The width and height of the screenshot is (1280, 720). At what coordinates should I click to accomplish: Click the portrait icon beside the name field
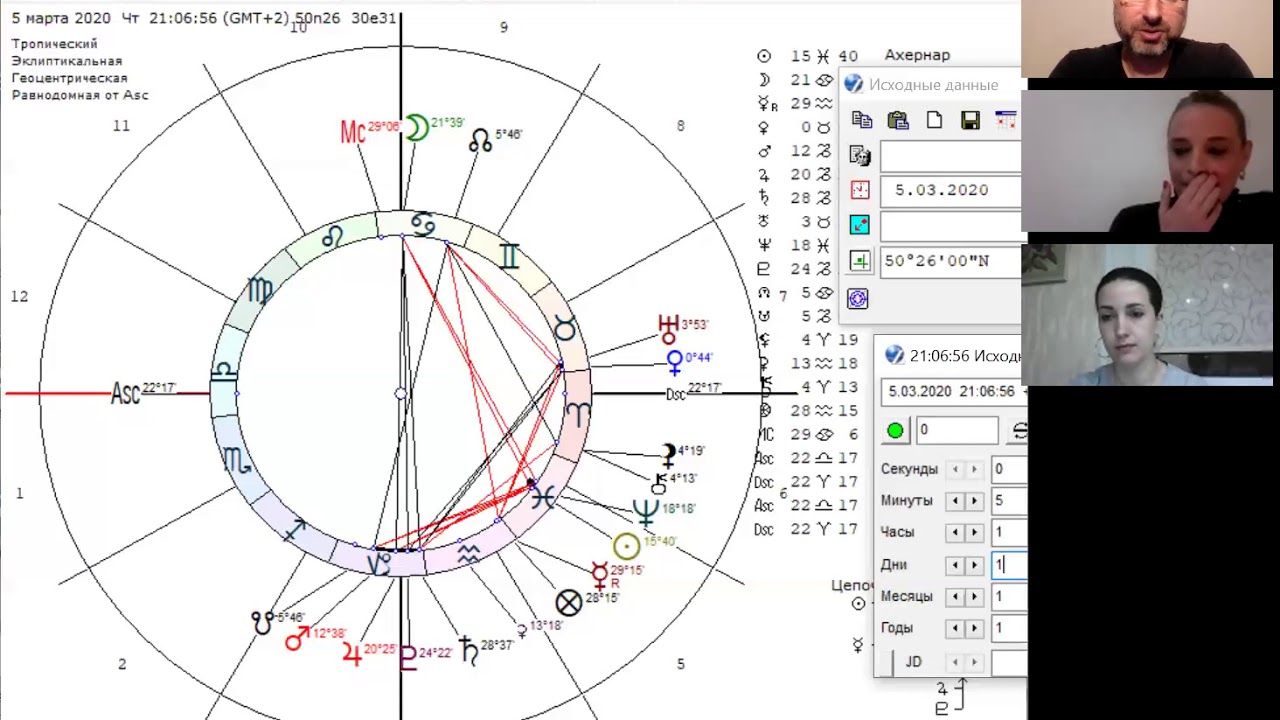[859, 155]
